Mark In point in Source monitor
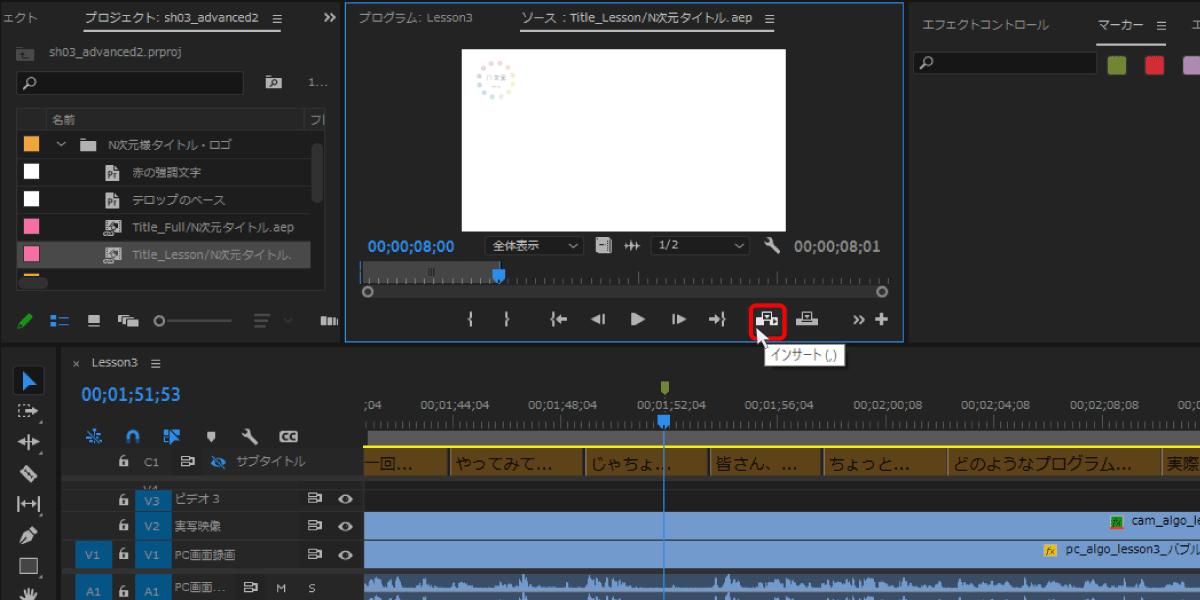 [470, 319]
